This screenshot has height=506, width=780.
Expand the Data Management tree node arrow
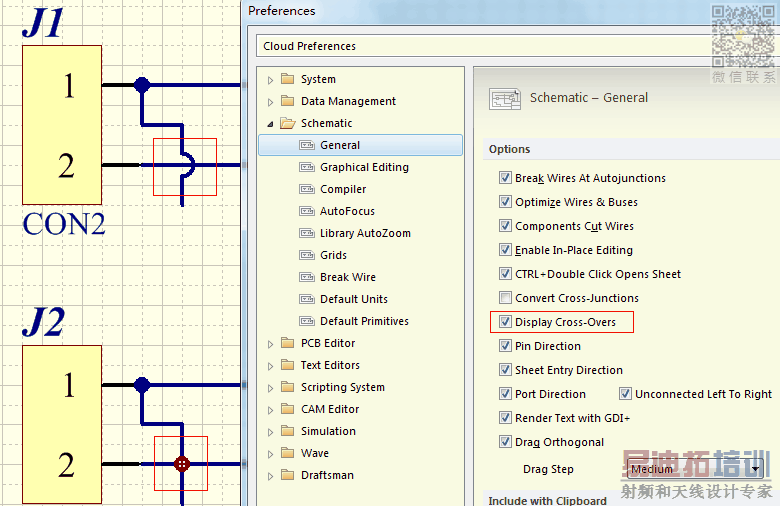coord(270,102)
